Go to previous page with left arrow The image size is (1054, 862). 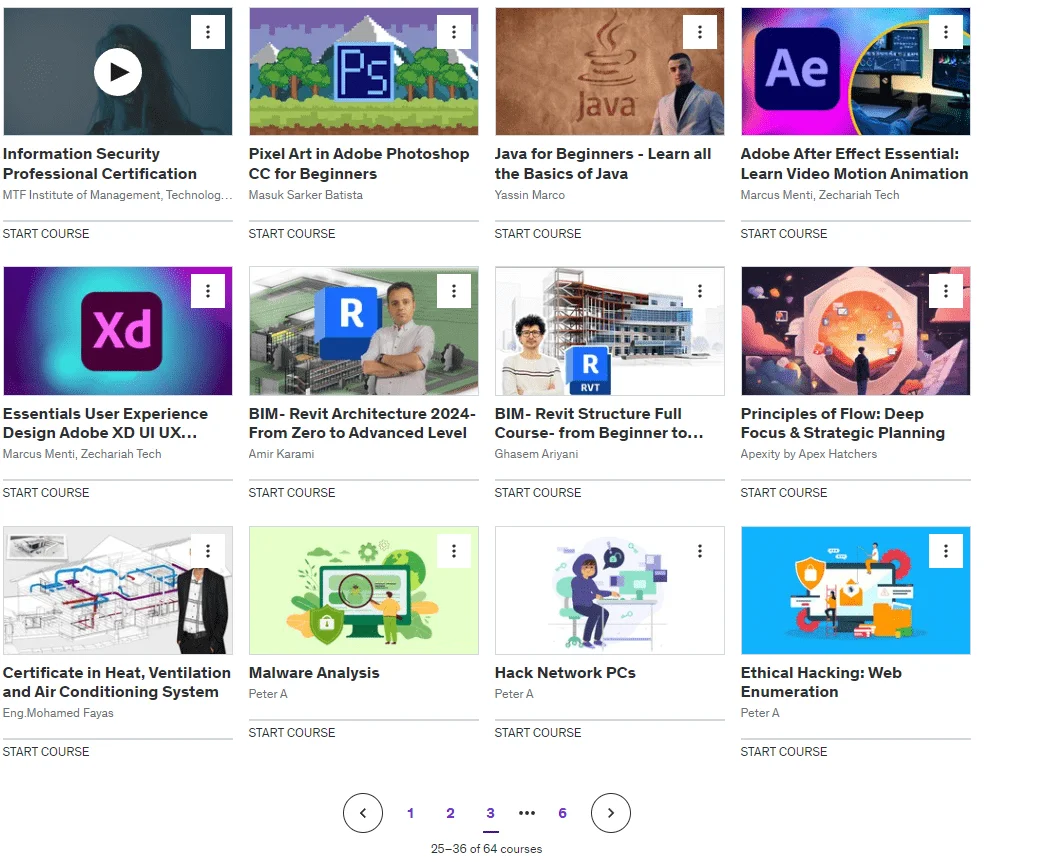(x=363, y=813)
